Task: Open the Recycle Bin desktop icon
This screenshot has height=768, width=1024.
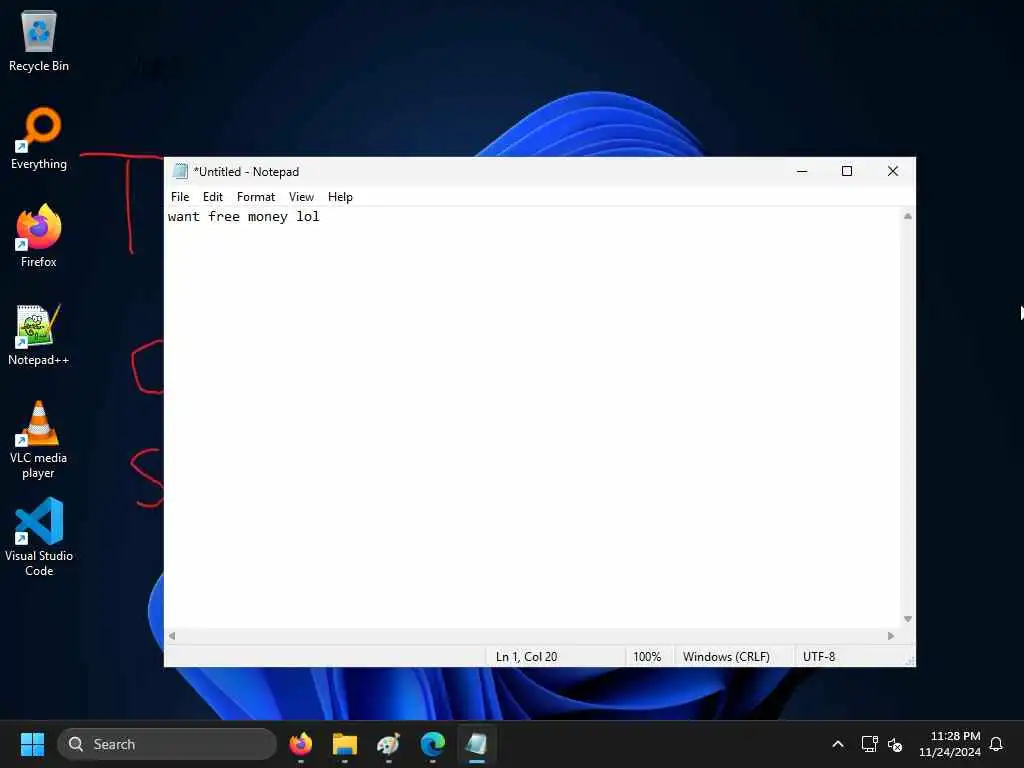Action: [x=39, y=40]
